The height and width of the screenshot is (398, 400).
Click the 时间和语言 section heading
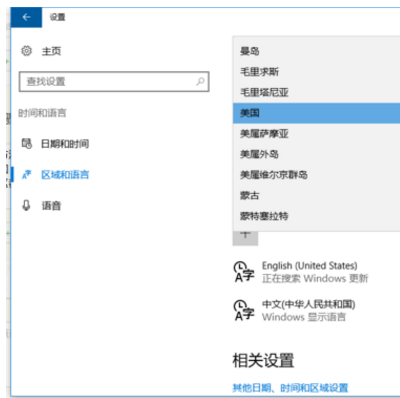click(x=42, y=113)
